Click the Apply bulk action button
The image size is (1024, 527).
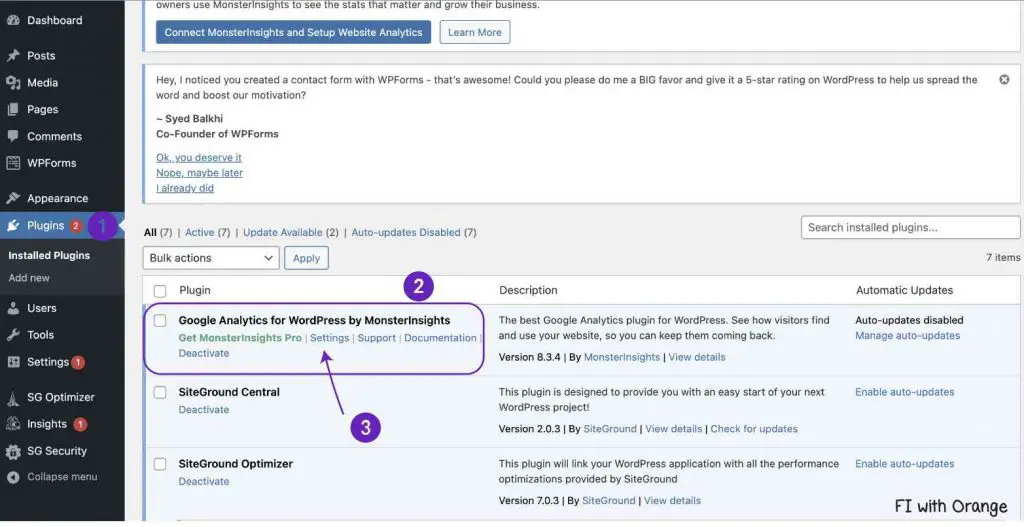pyautogui.click(x=306, y=258)
